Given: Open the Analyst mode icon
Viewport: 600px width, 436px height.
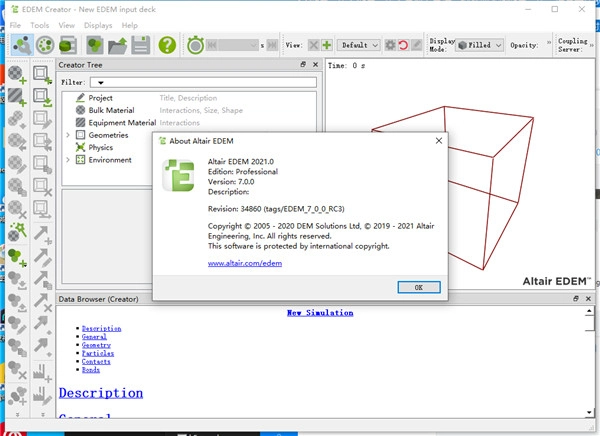Looking at the screenshot, I should point(68,45).
